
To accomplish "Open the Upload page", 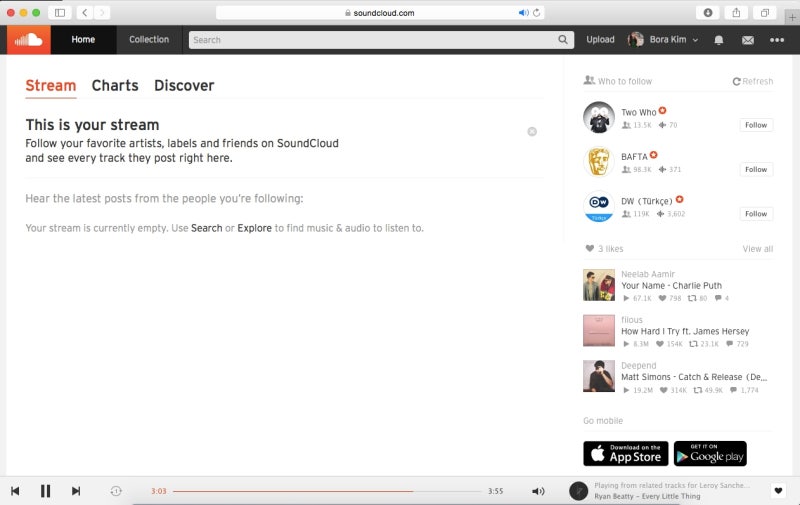I will (x=600, y=40).
